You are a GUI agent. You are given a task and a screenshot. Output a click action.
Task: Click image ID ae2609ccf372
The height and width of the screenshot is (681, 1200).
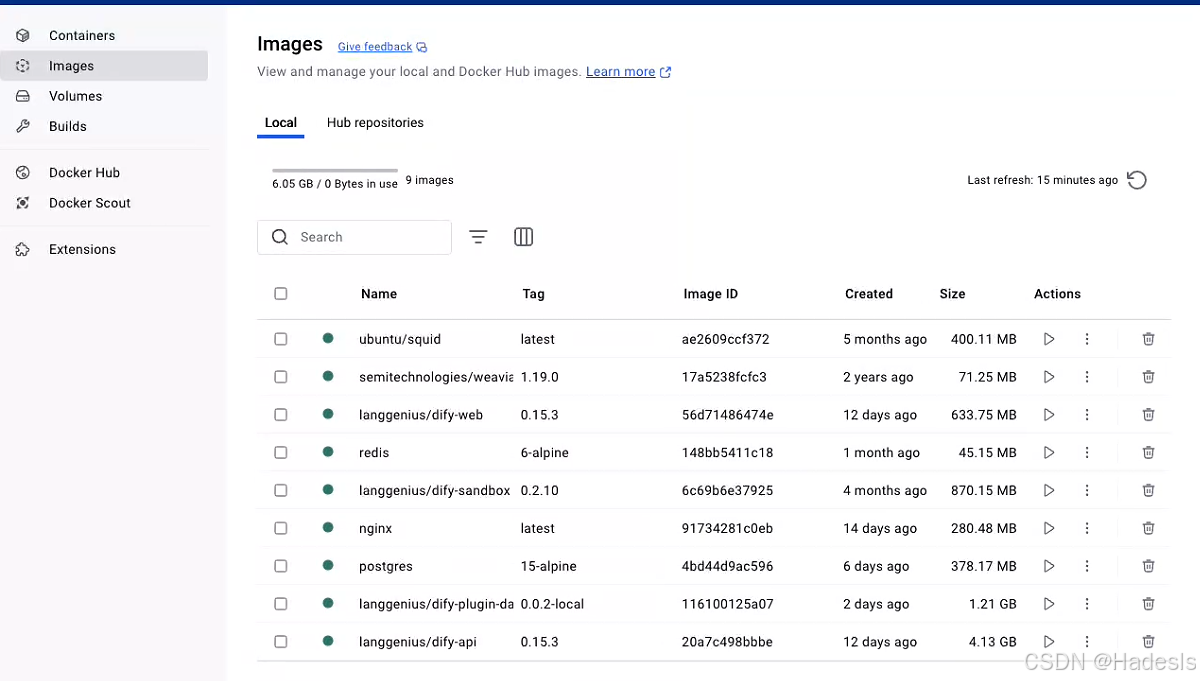[726, 339]
